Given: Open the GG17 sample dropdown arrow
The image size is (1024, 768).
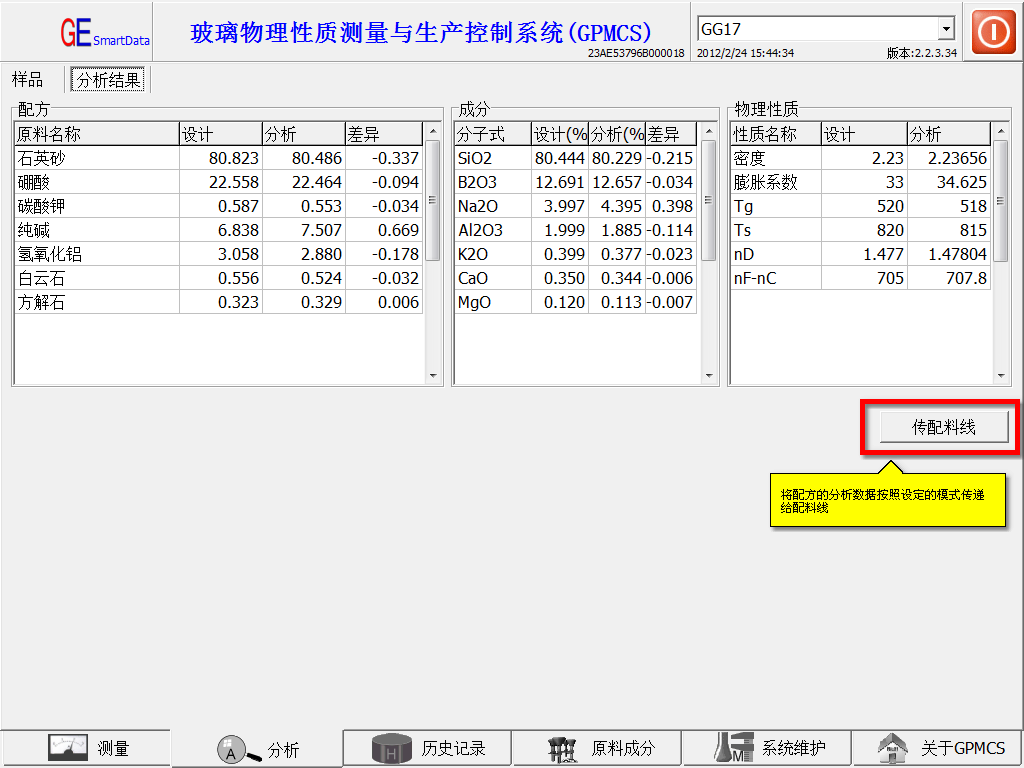Looking at the screenshot, I should point(946,29).
